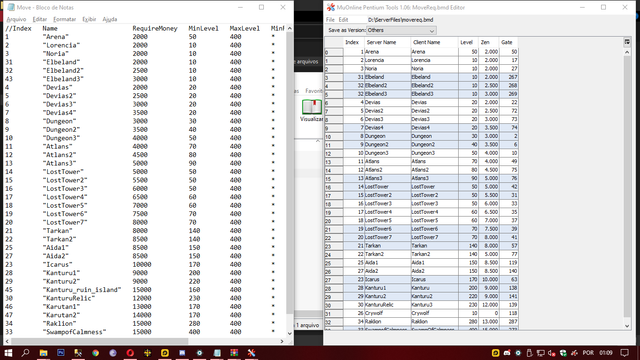640x360 pixels.
Task: Open the gear-shaped app in the taskbar
Action: pos(200,353)
